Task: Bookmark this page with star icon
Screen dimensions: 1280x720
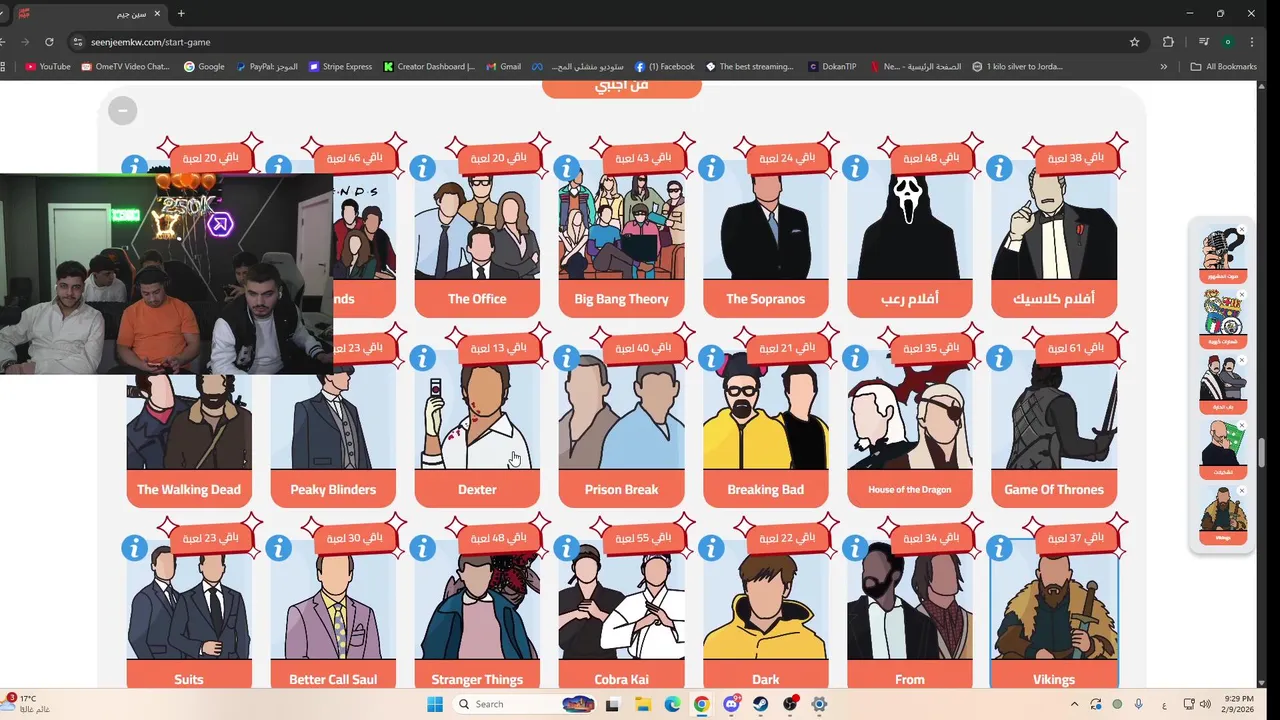Action: [x=1134, y=42]
